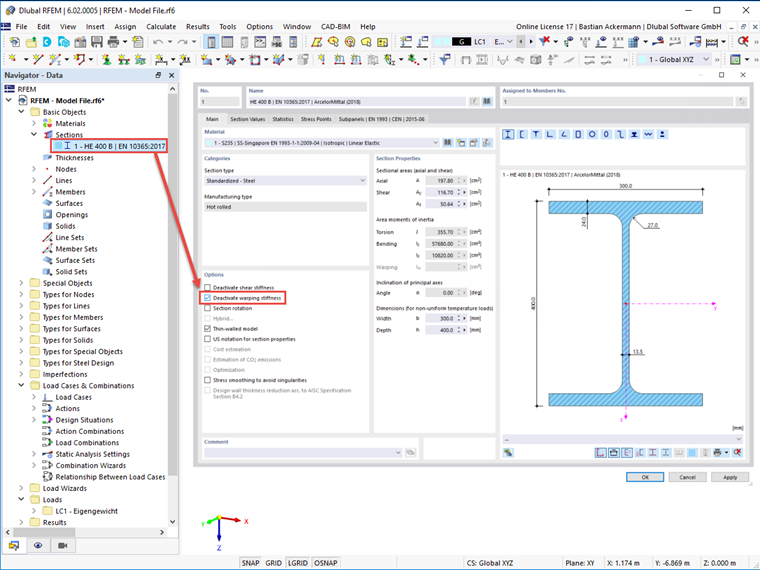Image resolution: width=760 pixels, height=570 pixels.
Task: Click the OK button
Action: (645, 477)
